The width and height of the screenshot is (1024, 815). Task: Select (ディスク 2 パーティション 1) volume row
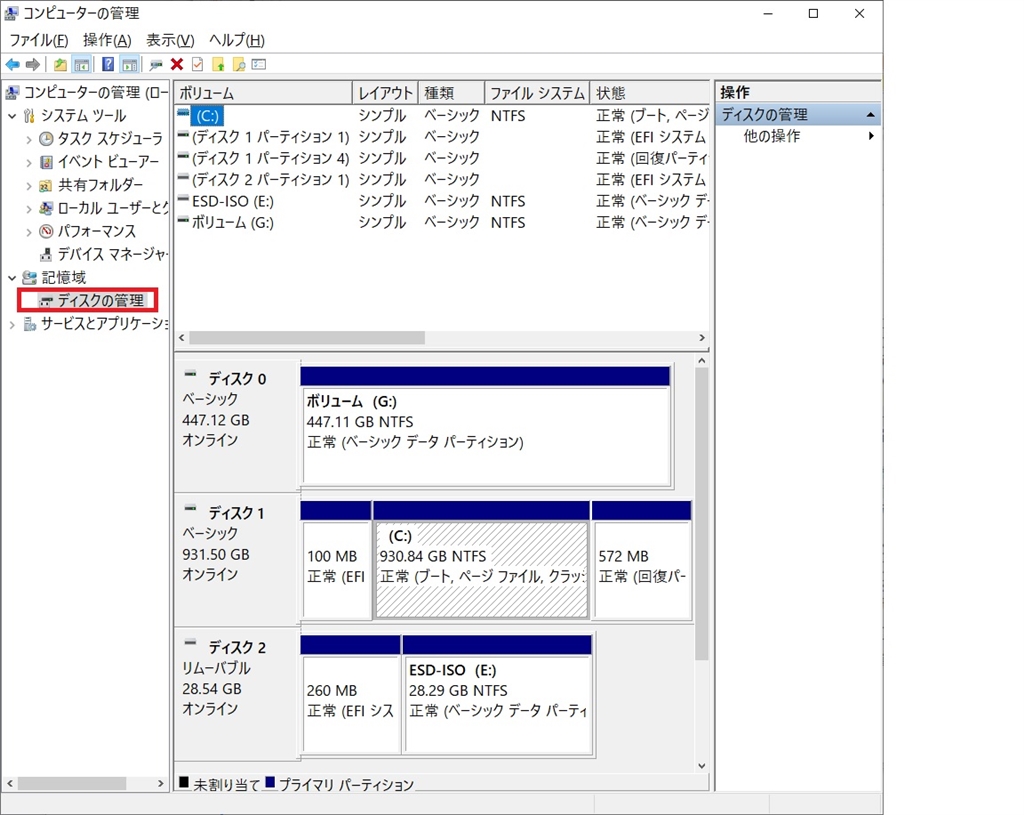click(442, 180)
